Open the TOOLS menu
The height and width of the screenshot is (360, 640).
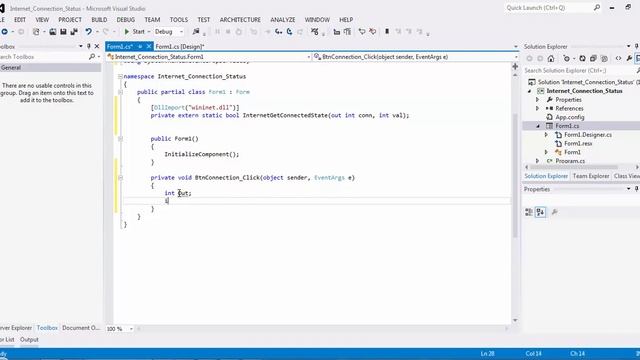click(x=179, y=20)
